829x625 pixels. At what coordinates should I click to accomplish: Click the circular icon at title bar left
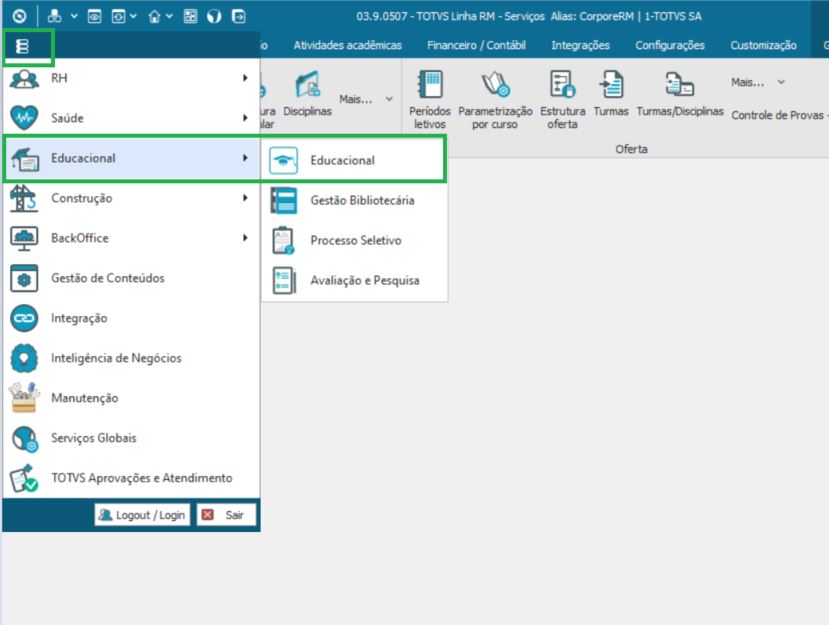point(20,16)
